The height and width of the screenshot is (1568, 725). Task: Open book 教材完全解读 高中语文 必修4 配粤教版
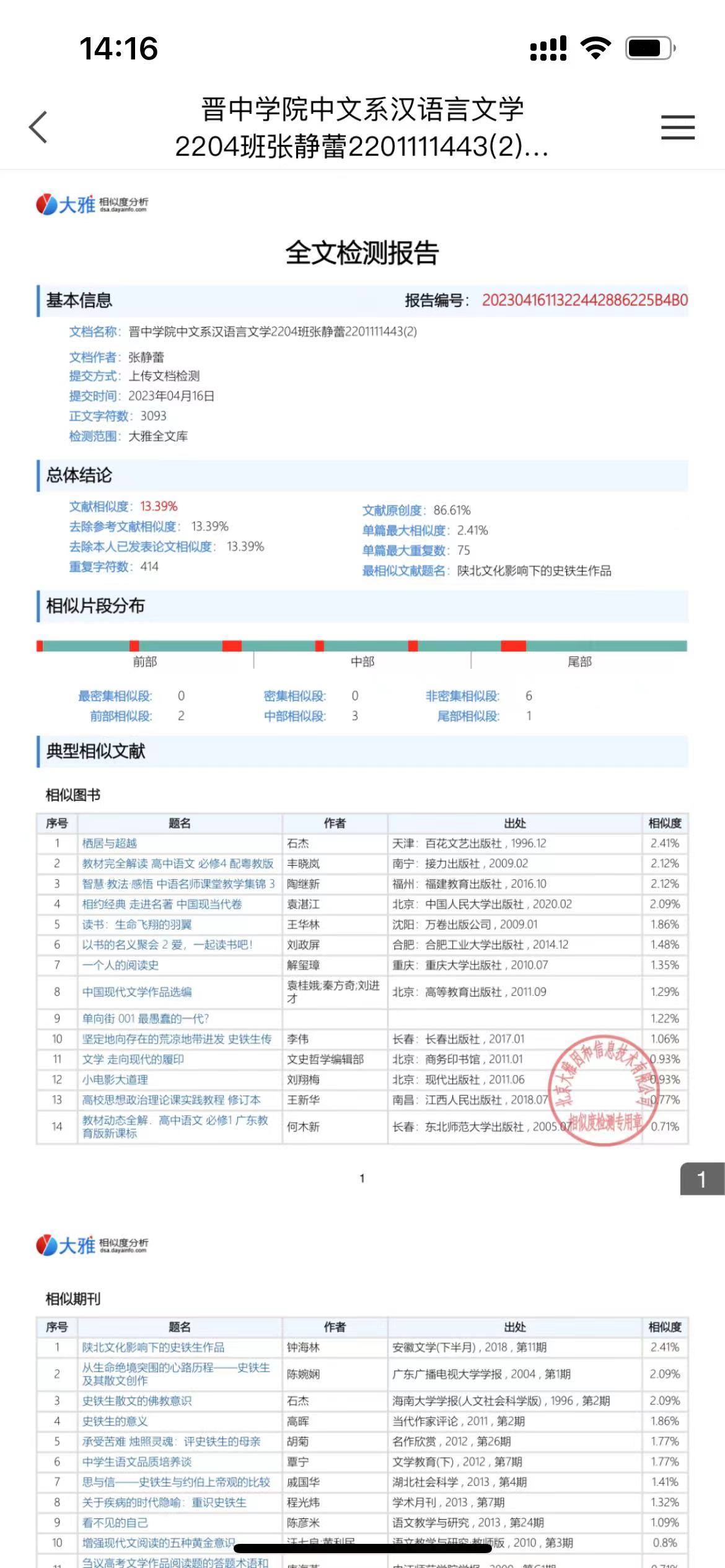click(178, 864)
